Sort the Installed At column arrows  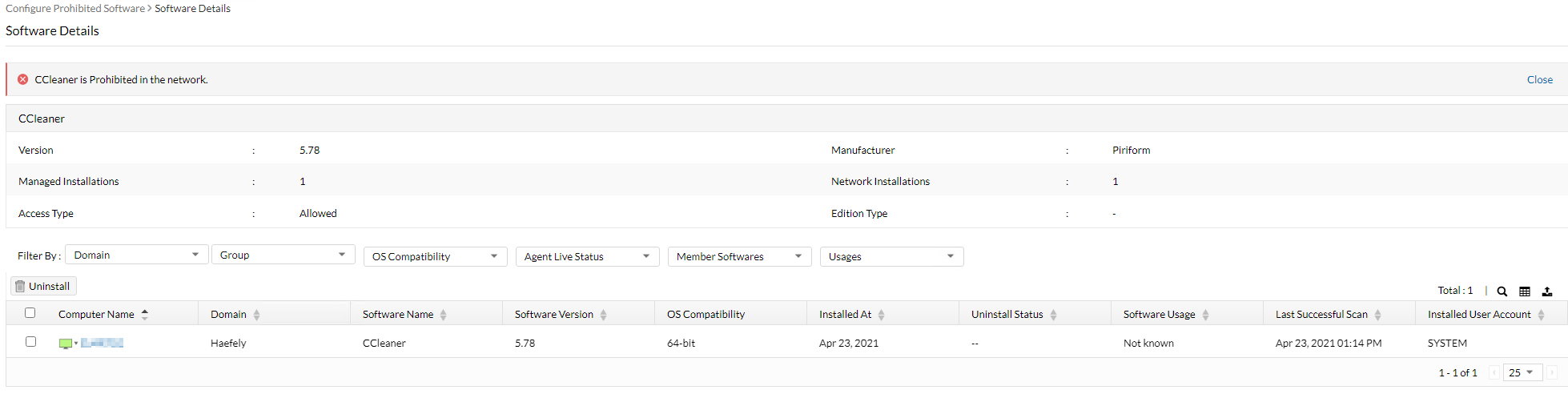click(881, 315)
